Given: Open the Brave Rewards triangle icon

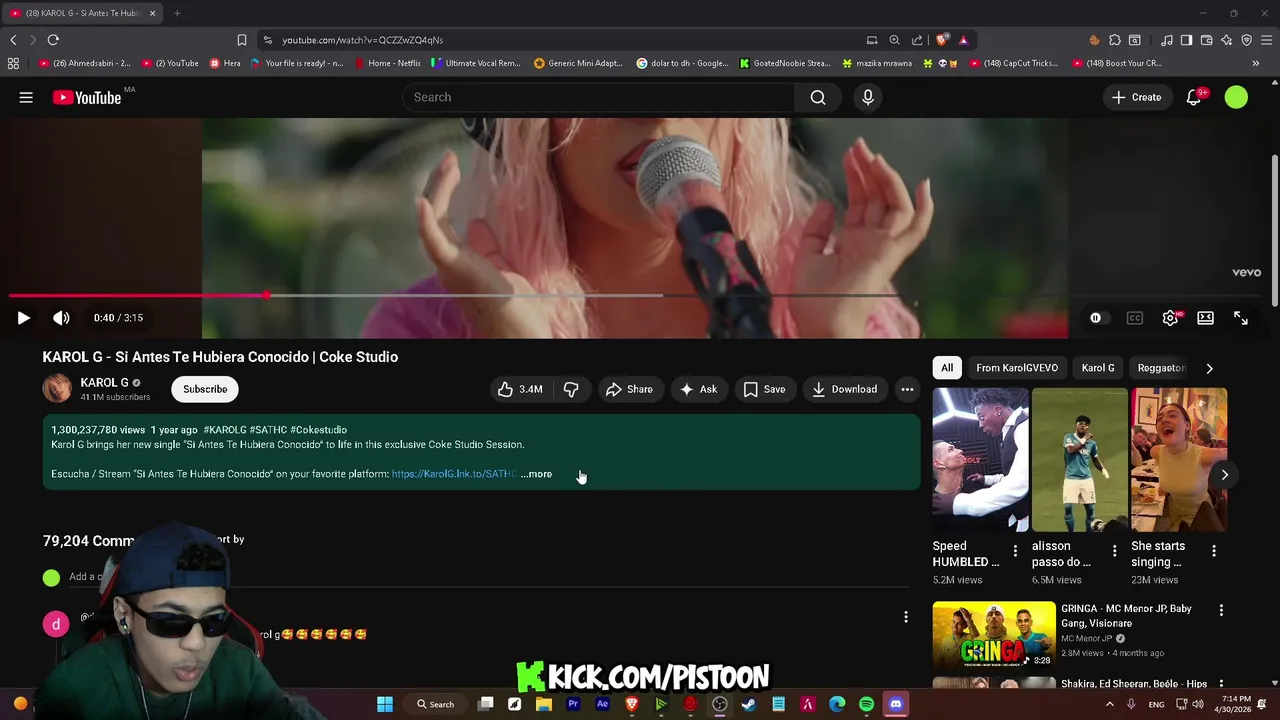Looking at the screenshot, I should (963, 40).
